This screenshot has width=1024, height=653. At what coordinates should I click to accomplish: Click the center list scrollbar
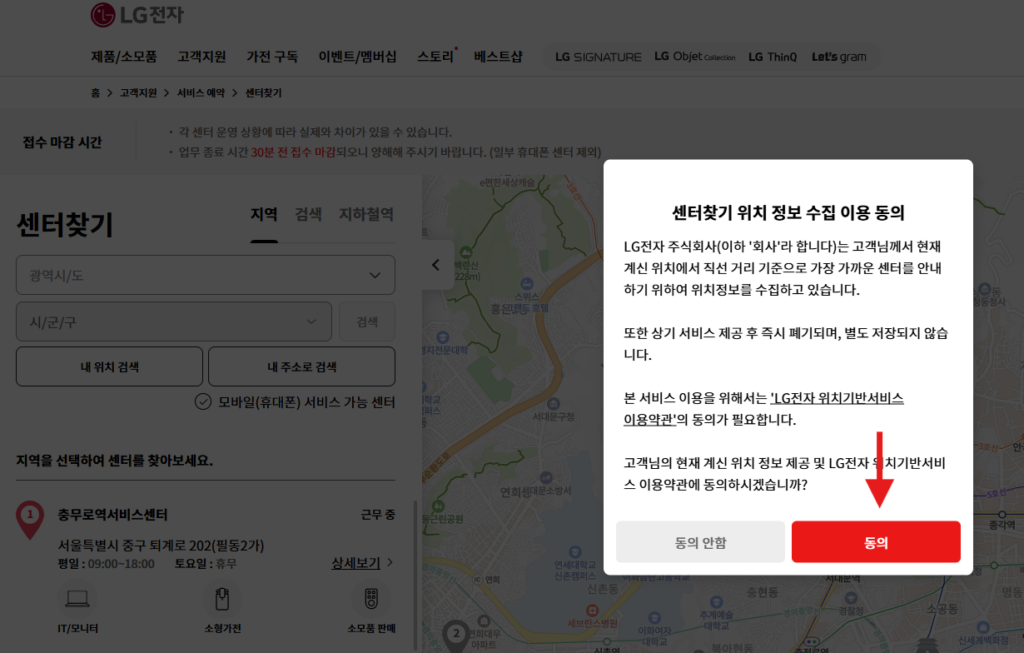pos(415,575)
